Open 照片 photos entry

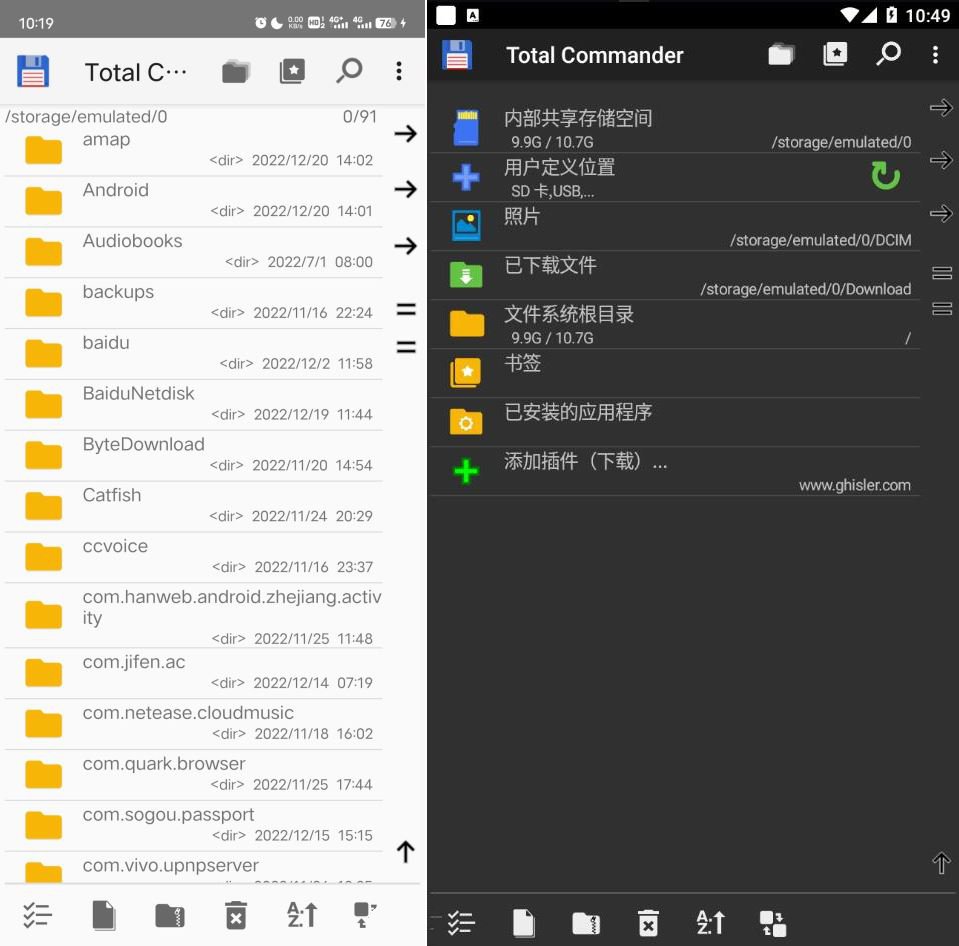[x=675, y=226]
